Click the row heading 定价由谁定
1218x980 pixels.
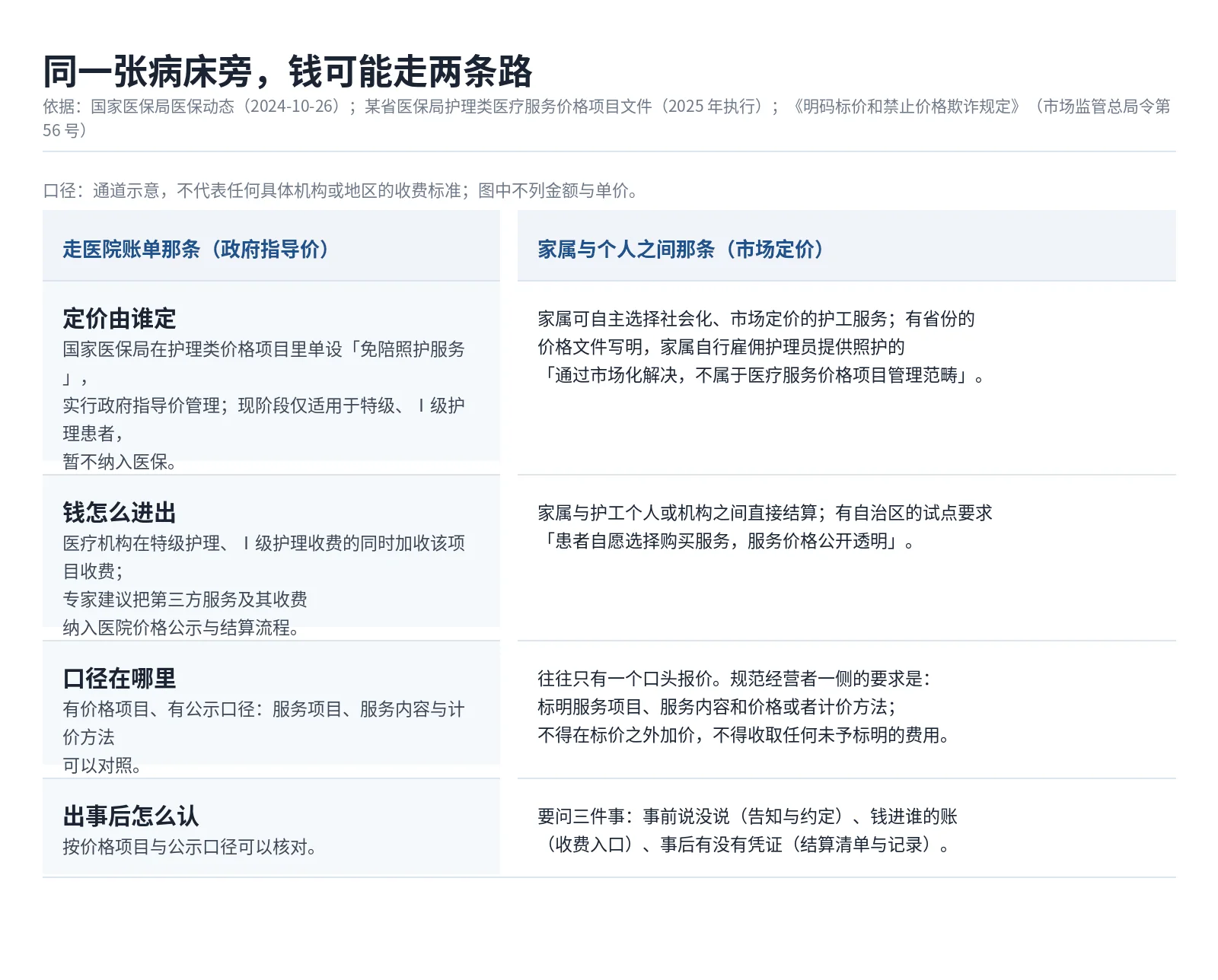tap(120, 318)
